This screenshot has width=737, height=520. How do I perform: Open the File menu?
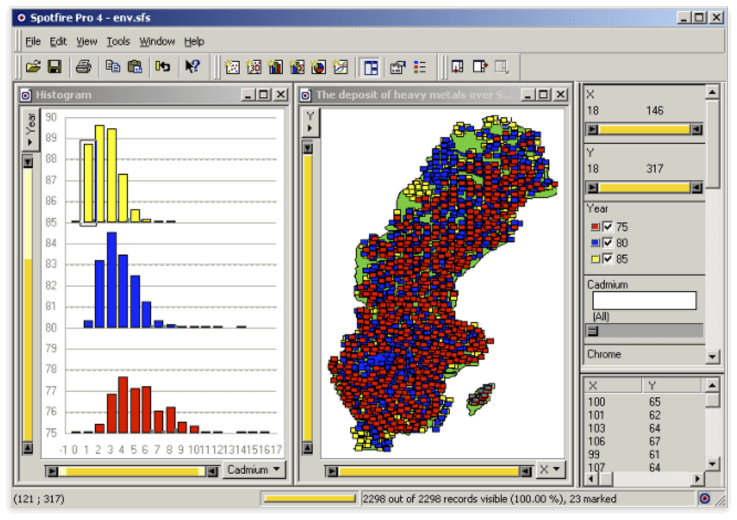[32, 41]
